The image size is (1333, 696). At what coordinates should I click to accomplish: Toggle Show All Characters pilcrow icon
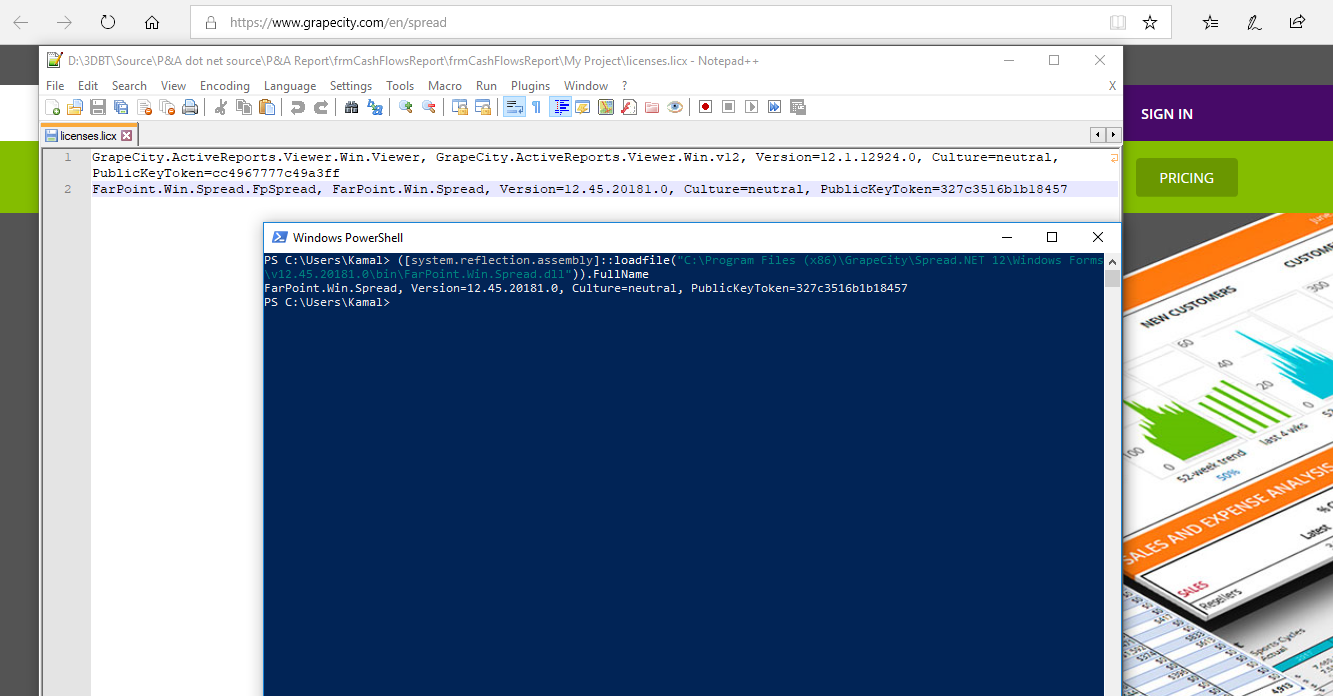pyautogui.click(x=536, y=107)
